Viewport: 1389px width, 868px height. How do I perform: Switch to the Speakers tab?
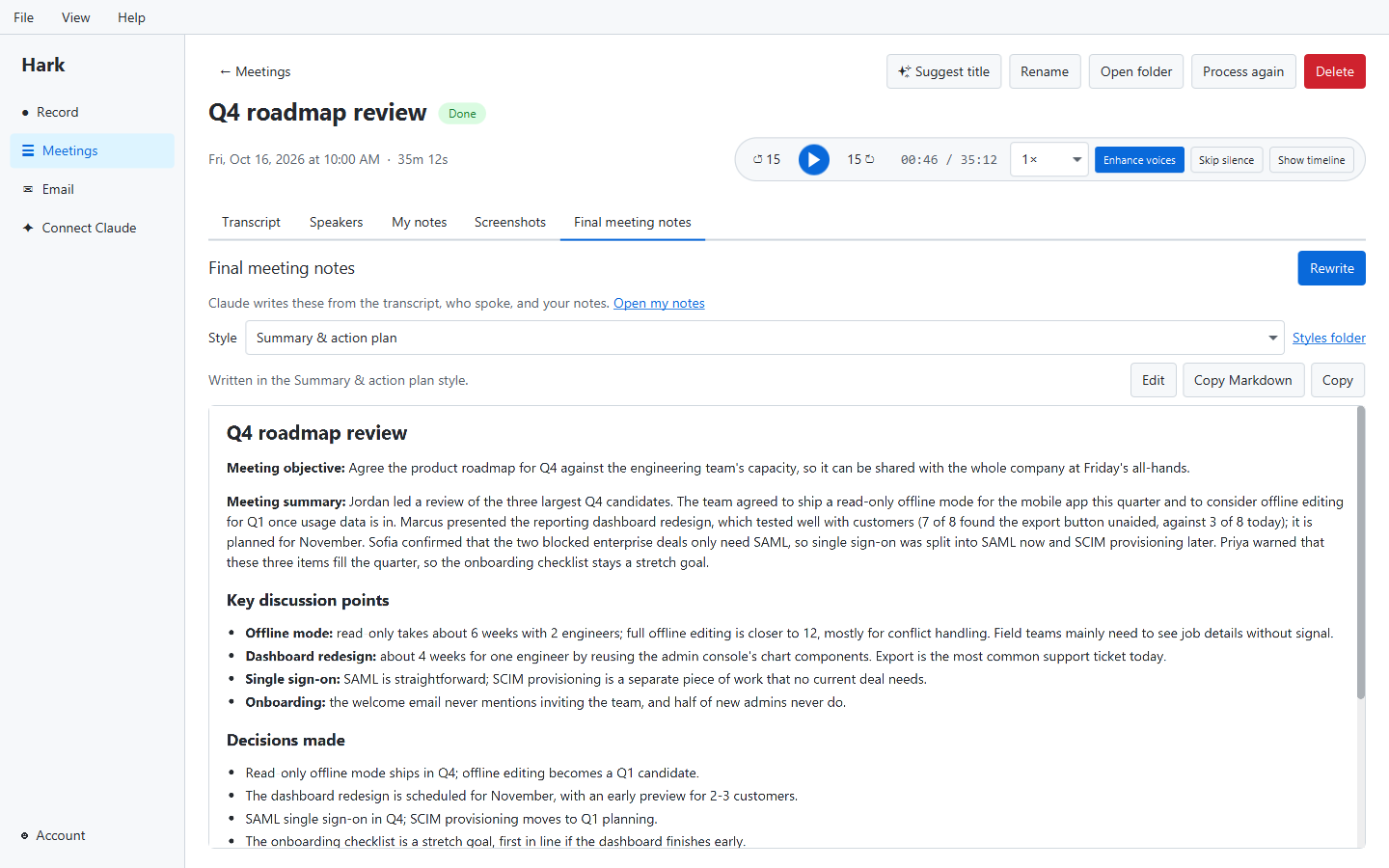(x=336, y=222)
